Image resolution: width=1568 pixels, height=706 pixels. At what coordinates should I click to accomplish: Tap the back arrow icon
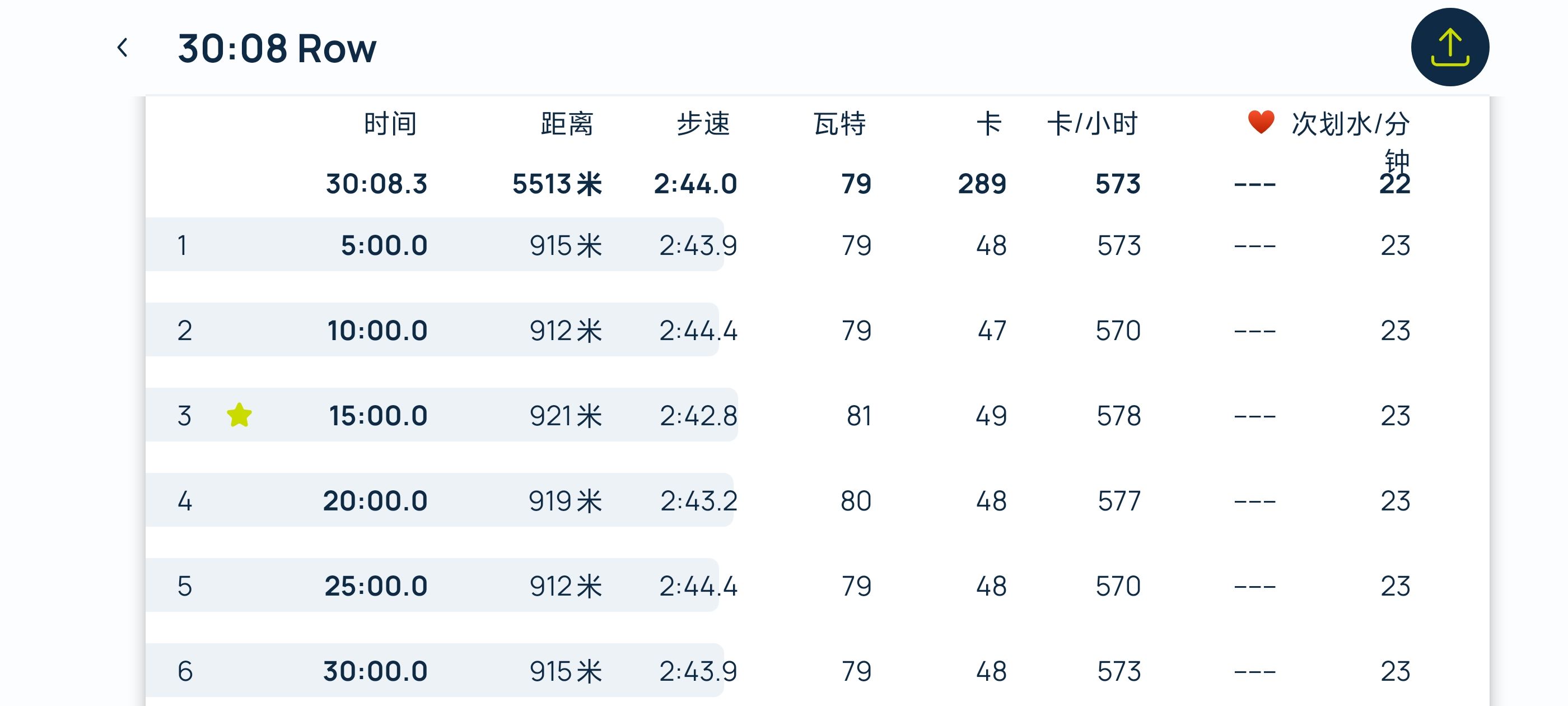[122, 48]
